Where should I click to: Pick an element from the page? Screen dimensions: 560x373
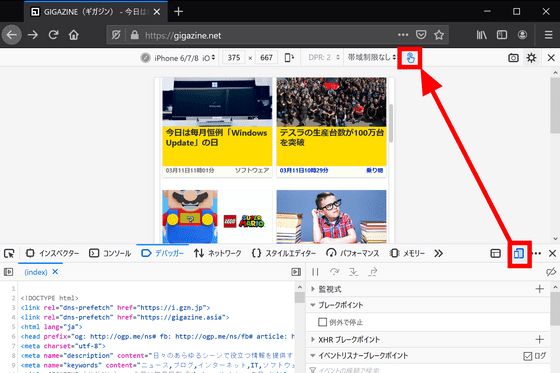click(x=9, y=253)
